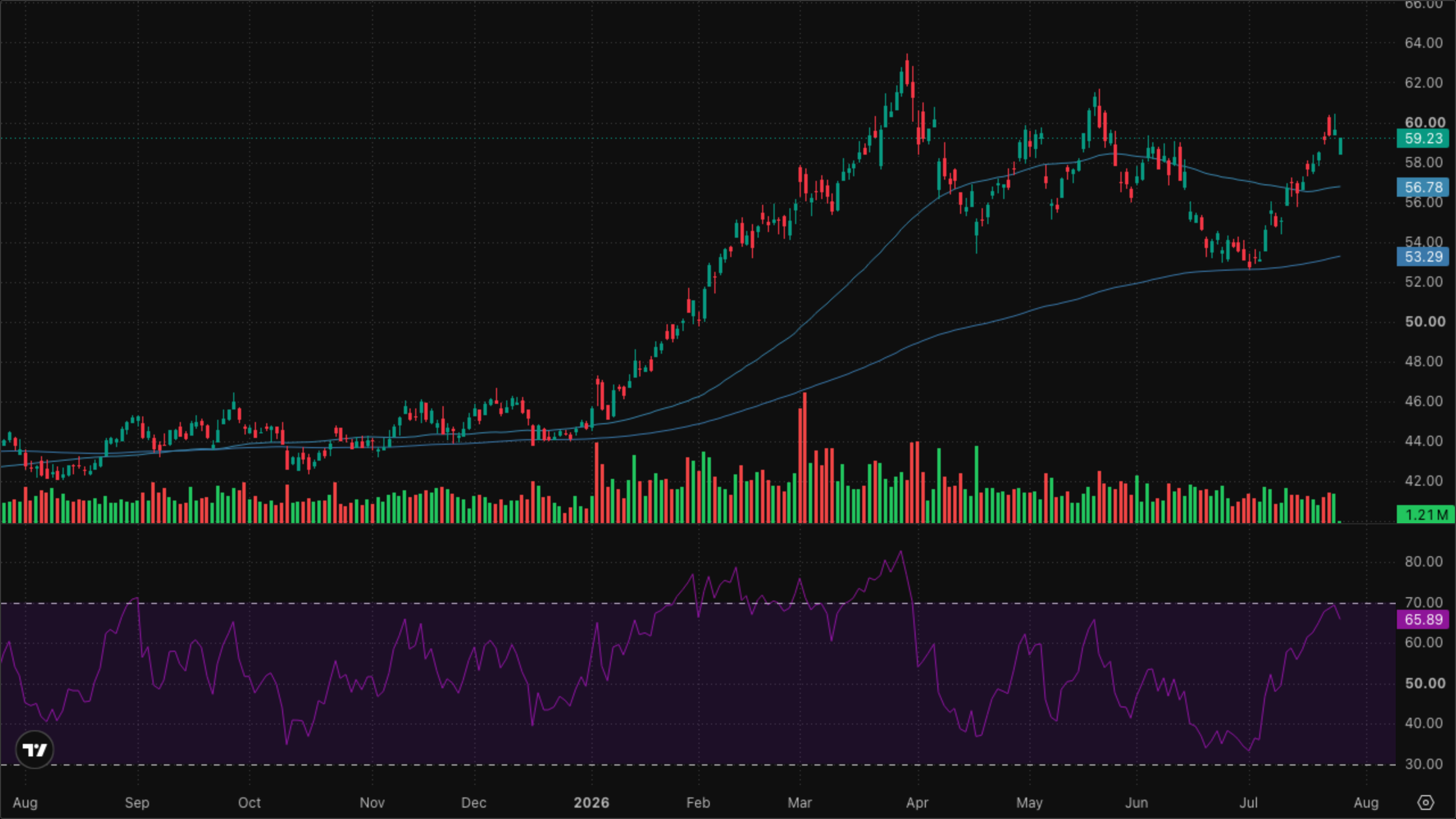Click the Dec month label on time axis
1456x819 pixels.
tap(473, 803)
